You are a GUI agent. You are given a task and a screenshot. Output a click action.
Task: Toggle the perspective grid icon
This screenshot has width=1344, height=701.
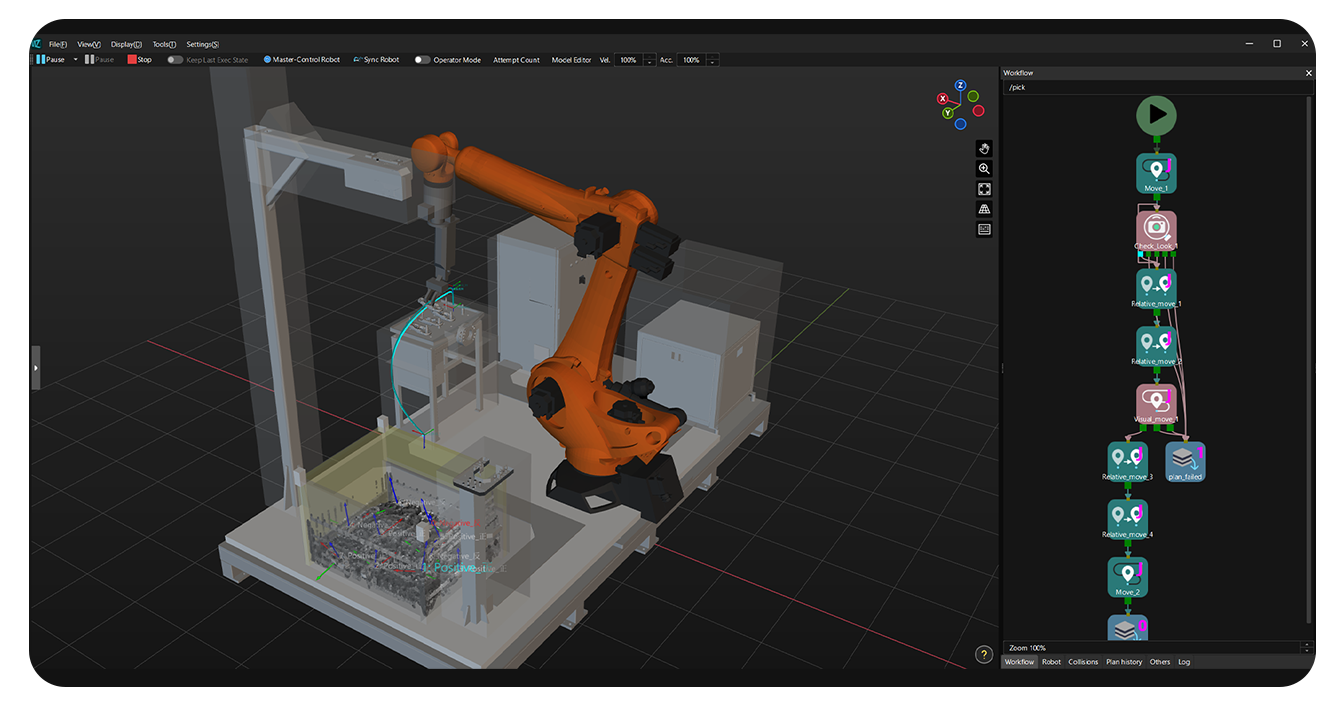(x=984, y=209)
